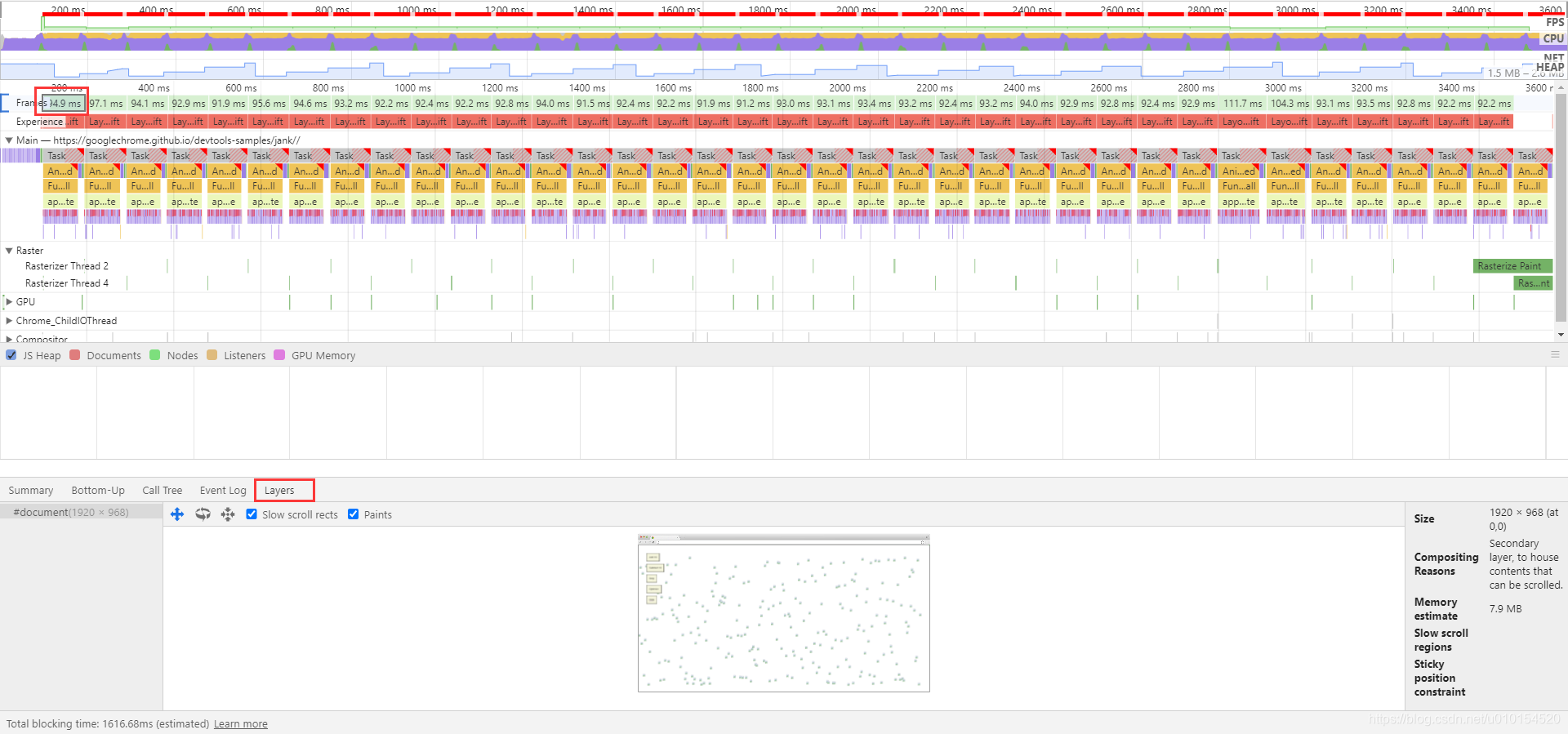Click the Sticky position constraint label
1568x734 pixels.
coord(1440,678)
